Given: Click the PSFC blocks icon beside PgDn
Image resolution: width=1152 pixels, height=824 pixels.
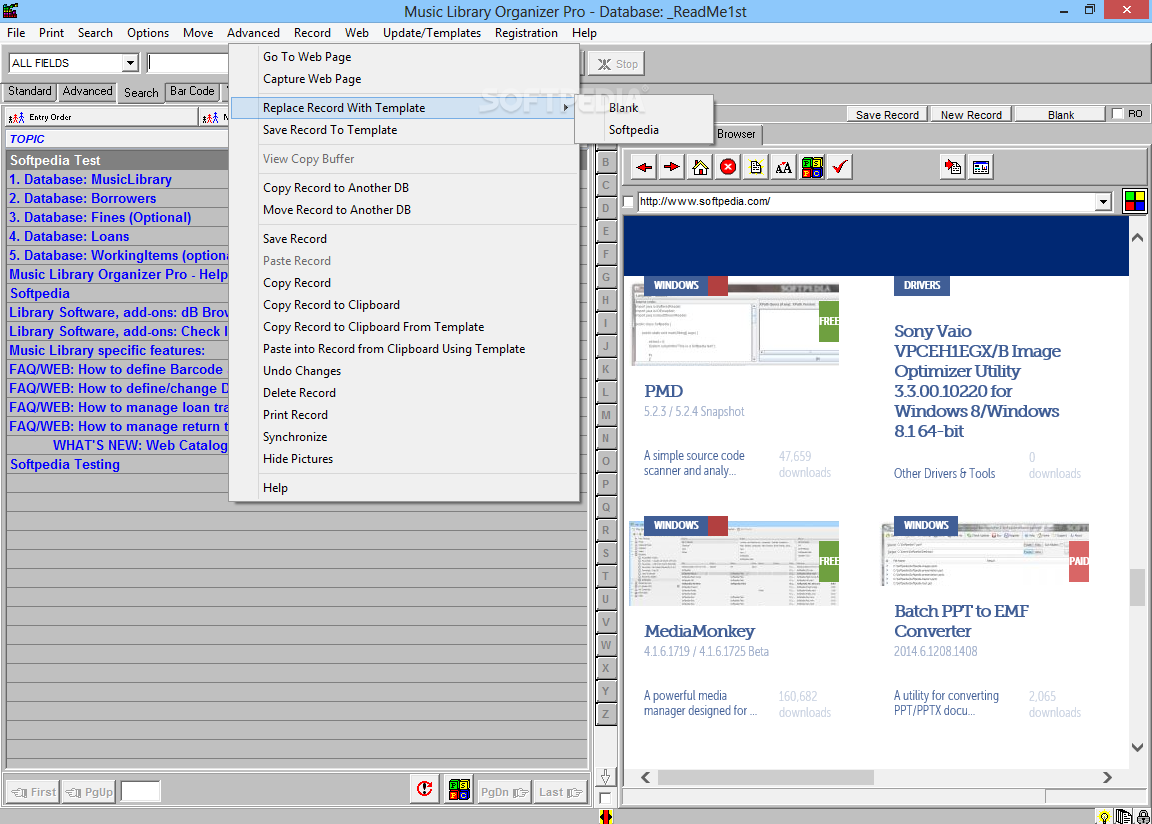Looking at the screenshot, I should tap(459, 789).
